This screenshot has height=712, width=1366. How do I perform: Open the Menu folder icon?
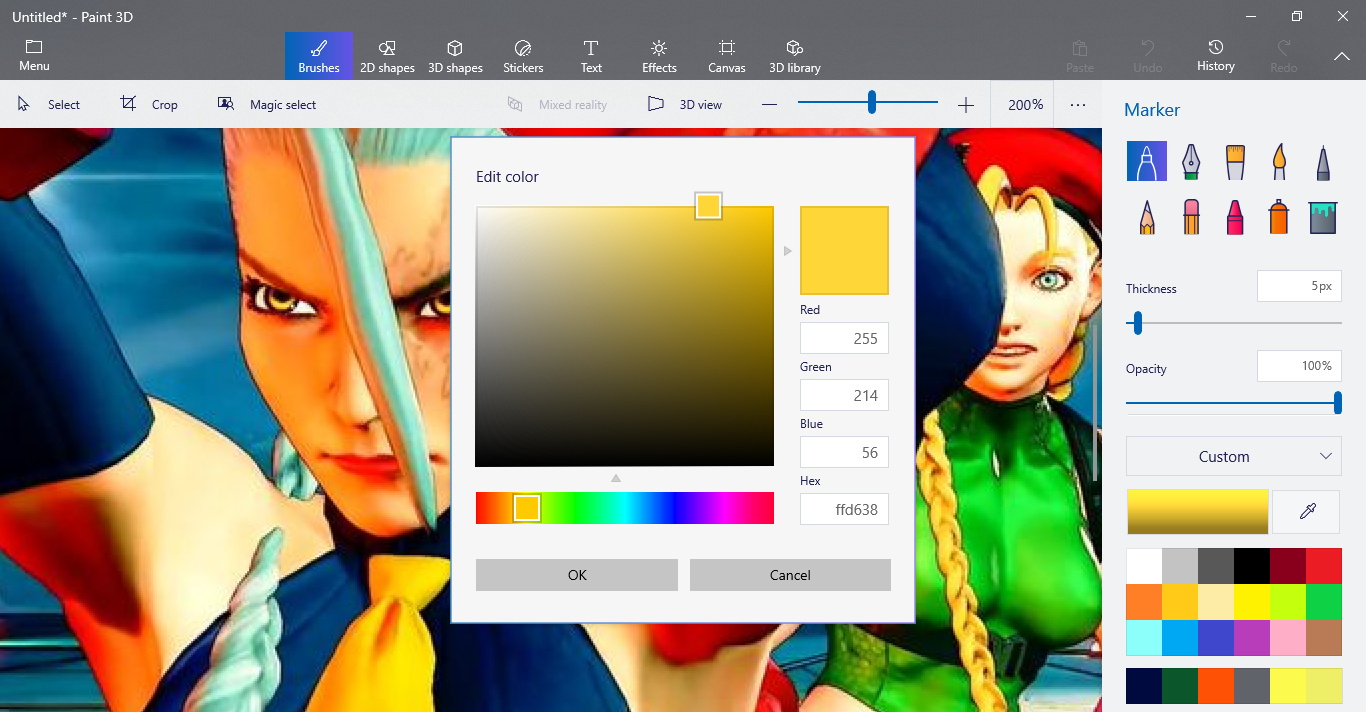(34, 56)
